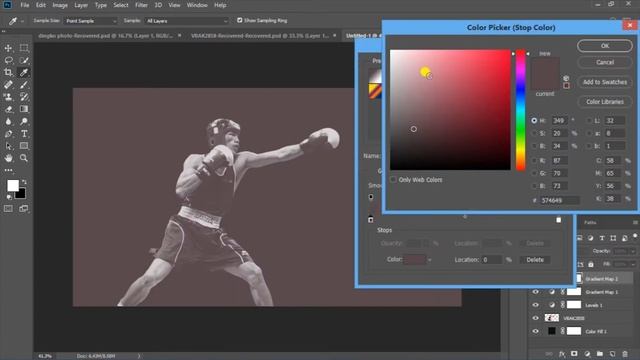This screenshot has height=360, width=640.
Task: Select the Eyedropper tool in the toolbox
Action: click(24, 73)
